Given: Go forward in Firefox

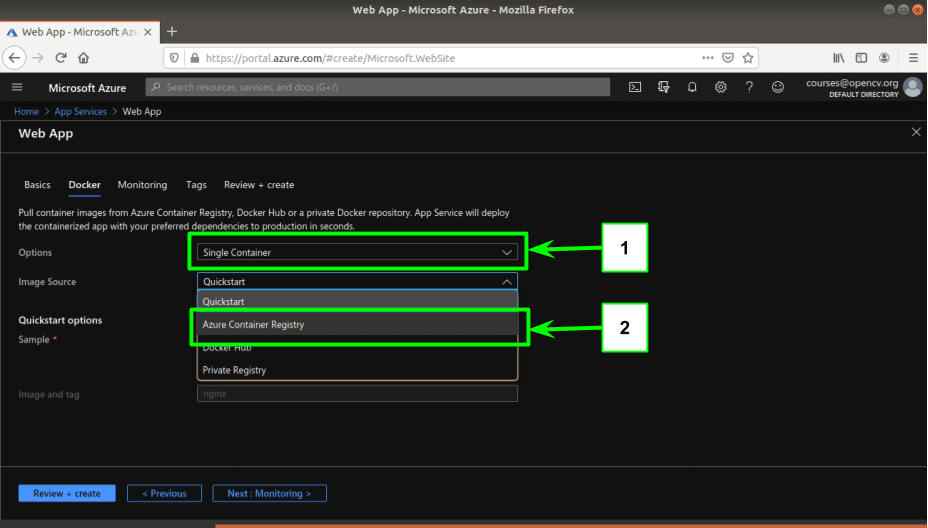Looking at the screenshot, I should 38,58.
